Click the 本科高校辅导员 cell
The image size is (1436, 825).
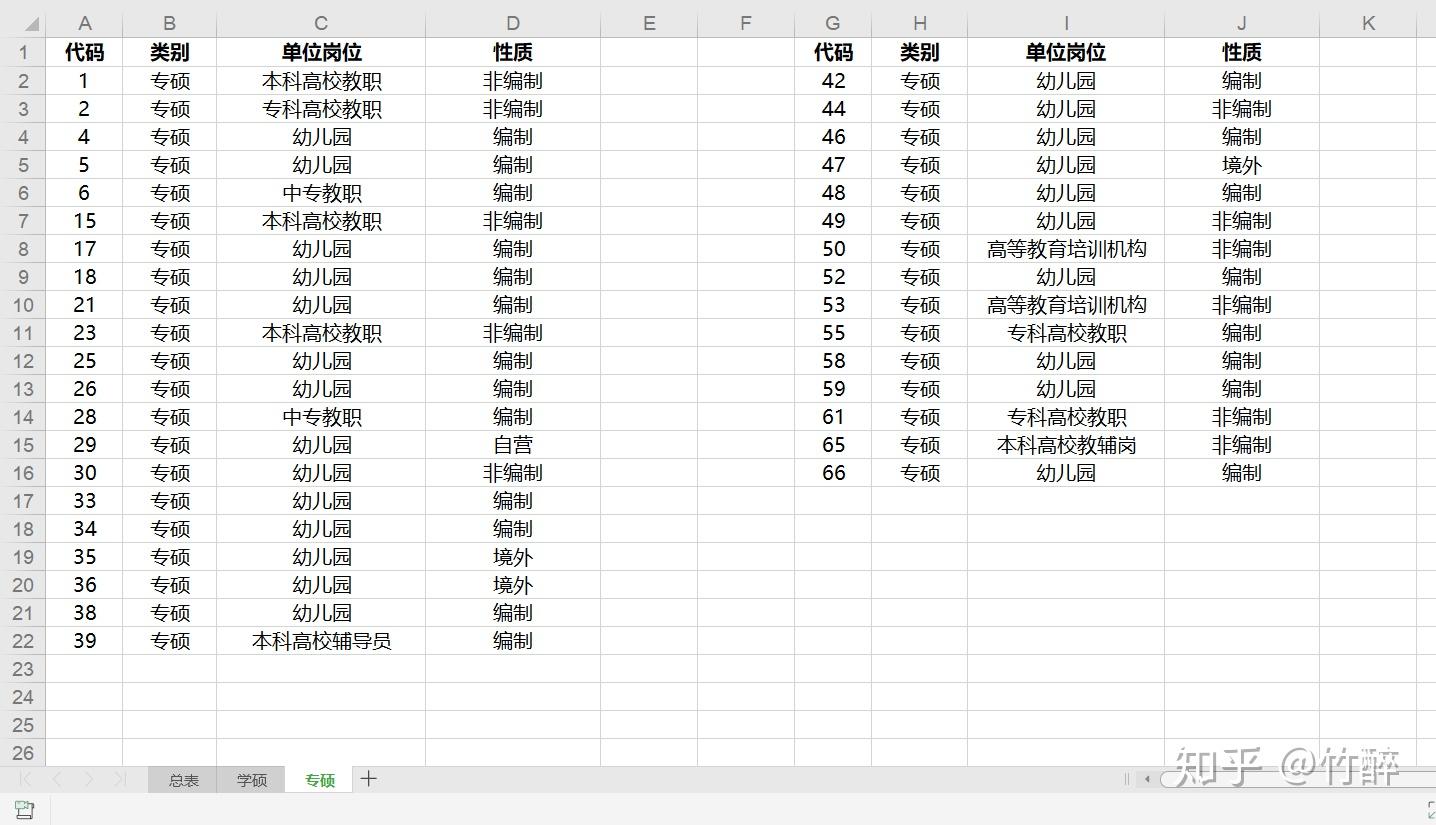point(321,641)
